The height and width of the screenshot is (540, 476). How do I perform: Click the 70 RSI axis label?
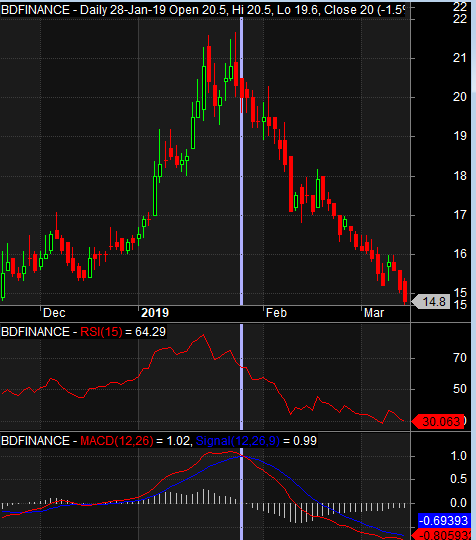459,358
